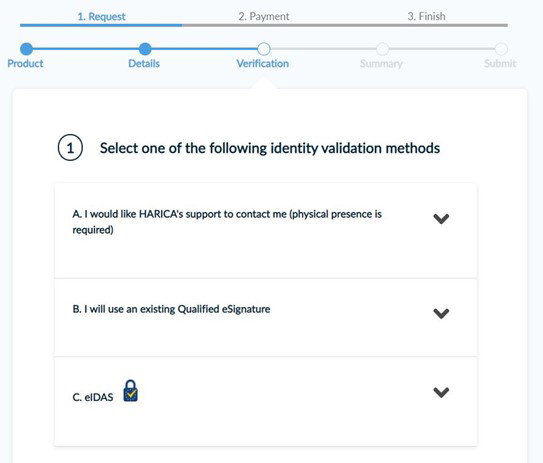Select 'I will use an existing Qualified eSignature'
Image resolution: width=543 pixels, height=463 pixels.
click(x=266, y=317)
